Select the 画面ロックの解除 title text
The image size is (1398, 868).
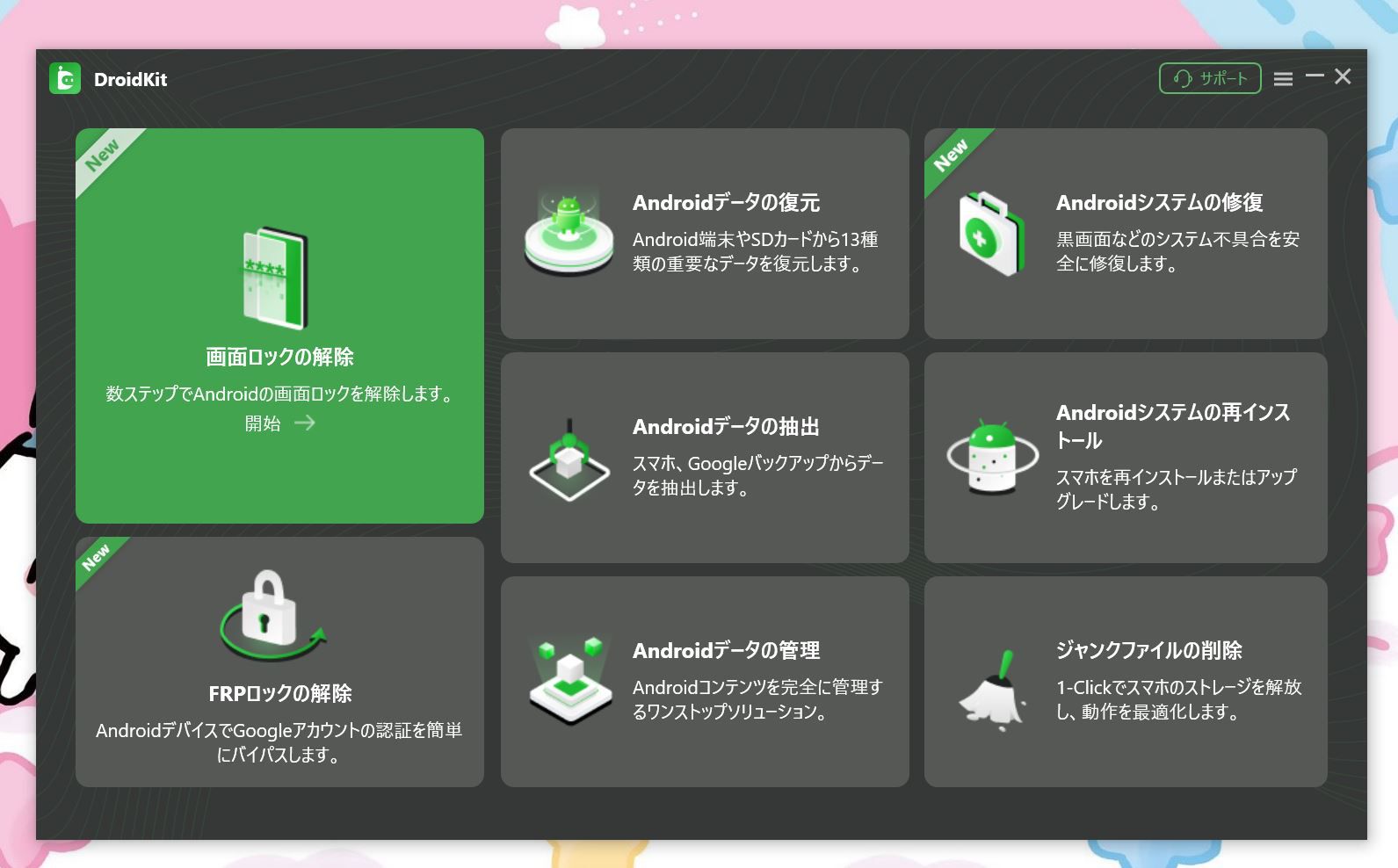coord(279,357)
